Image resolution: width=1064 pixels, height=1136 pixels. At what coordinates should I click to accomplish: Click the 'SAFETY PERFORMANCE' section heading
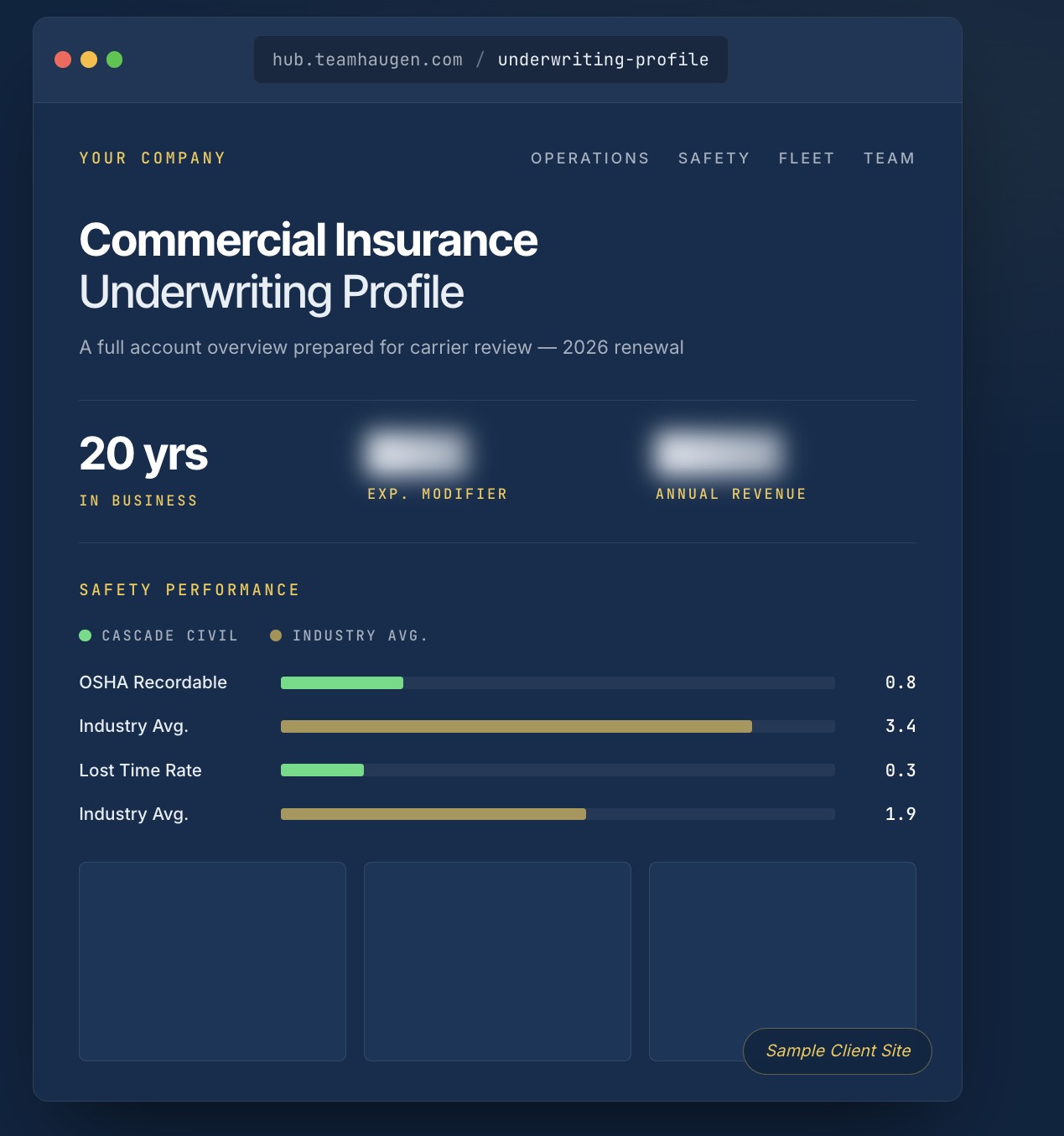point(189,590)
